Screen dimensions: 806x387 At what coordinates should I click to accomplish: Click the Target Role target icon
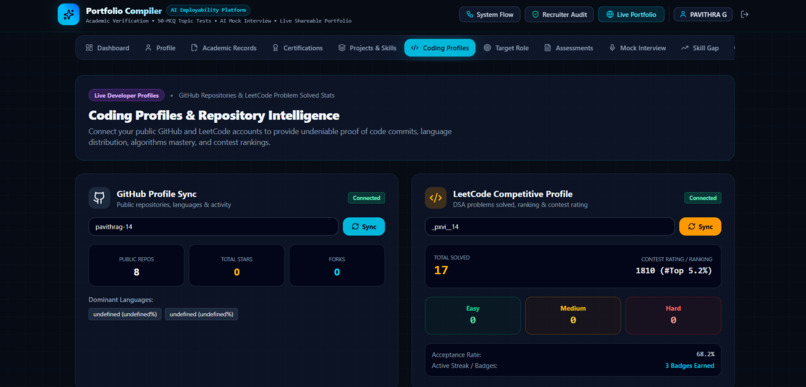(x=487, y=48)
